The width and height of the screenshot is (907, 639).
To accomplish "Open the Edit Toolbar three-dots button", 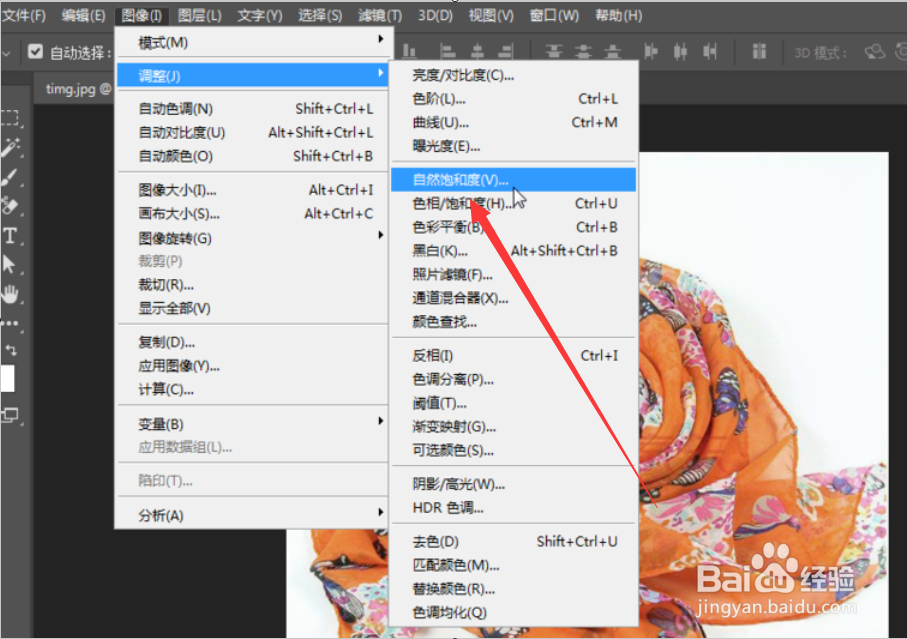I will (x=10, y=323).
